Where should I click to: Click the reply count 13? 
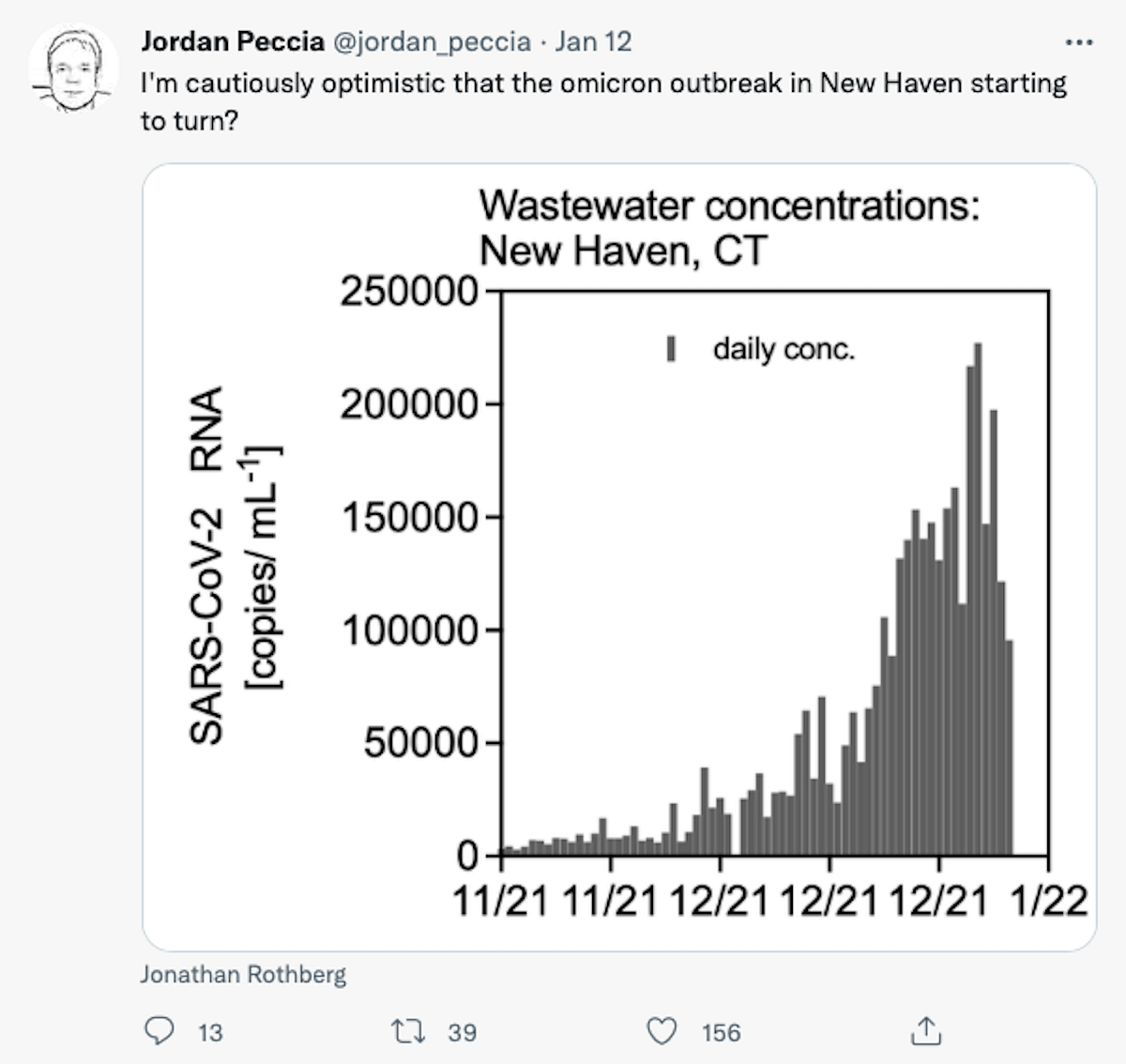(x=210, y=1032)
